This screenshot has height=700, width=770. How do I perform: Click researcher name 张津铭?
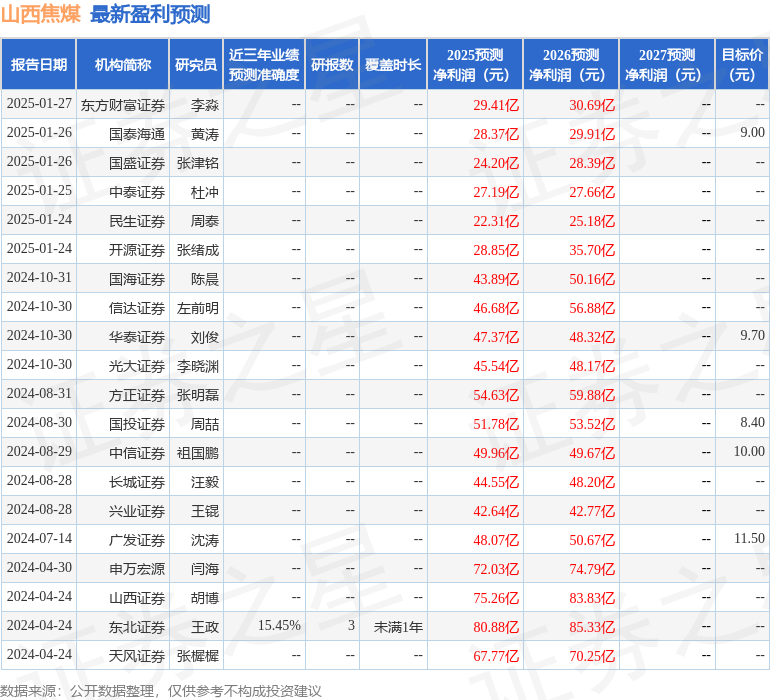pos(198,163)
